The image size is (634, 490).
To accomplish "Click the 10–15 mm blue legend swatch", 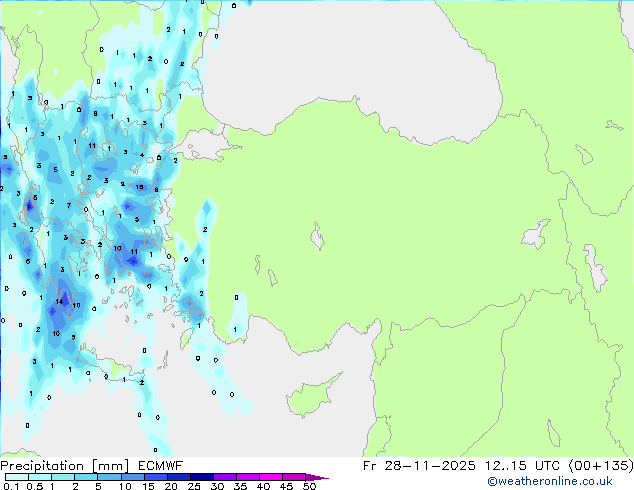I will click(133, 477).
